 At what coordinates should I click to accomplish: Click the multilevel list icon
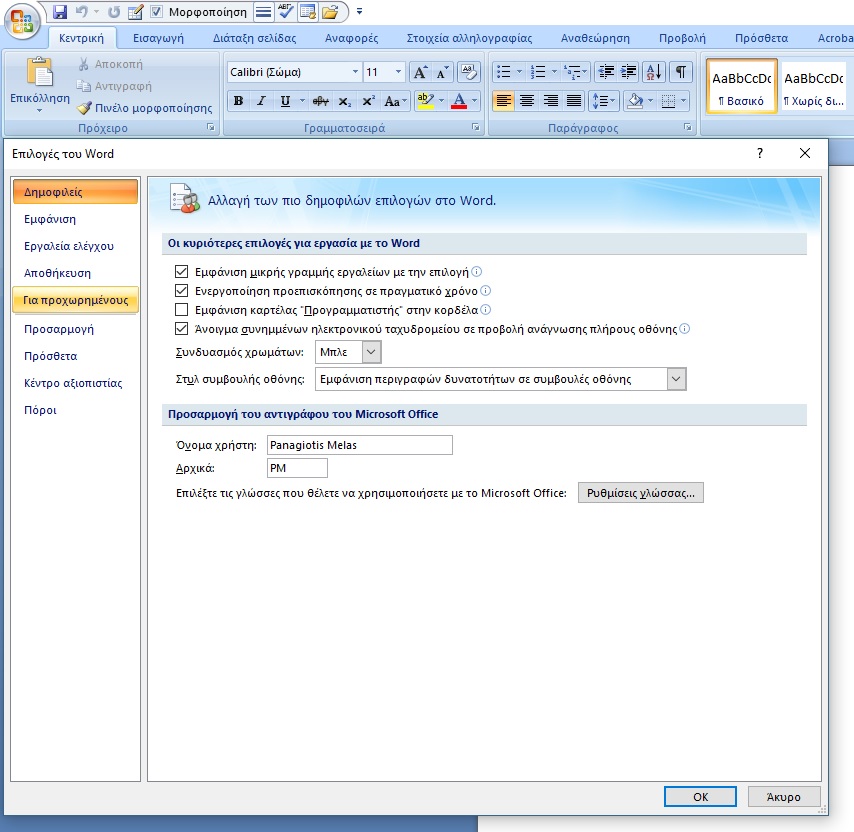click(x=575, y=72)
